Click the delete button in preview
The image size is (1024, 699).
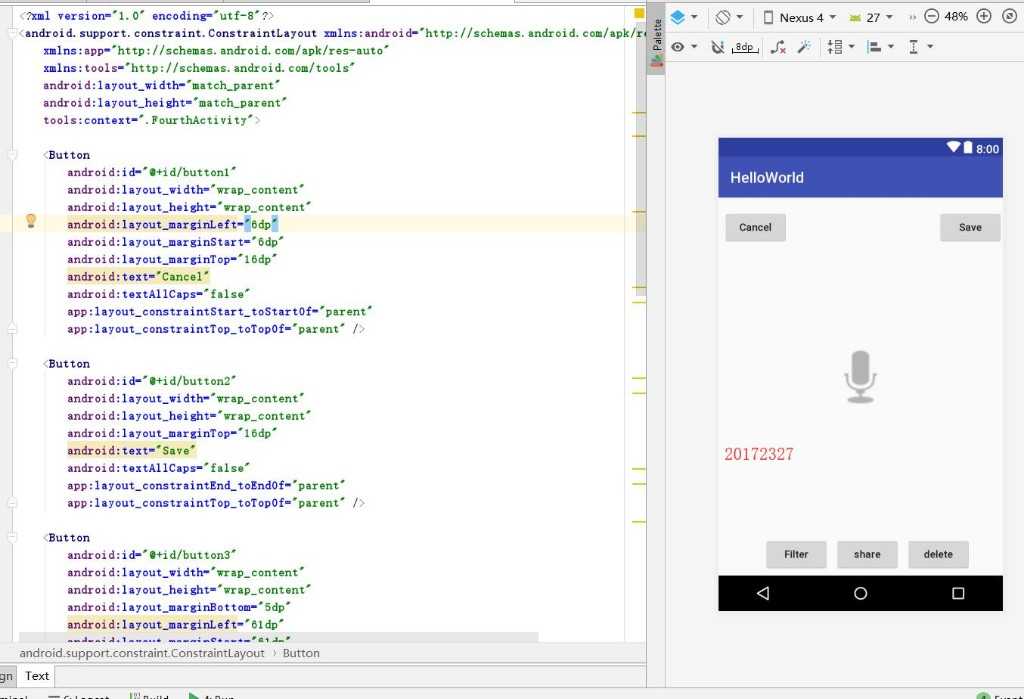[938, 555]
